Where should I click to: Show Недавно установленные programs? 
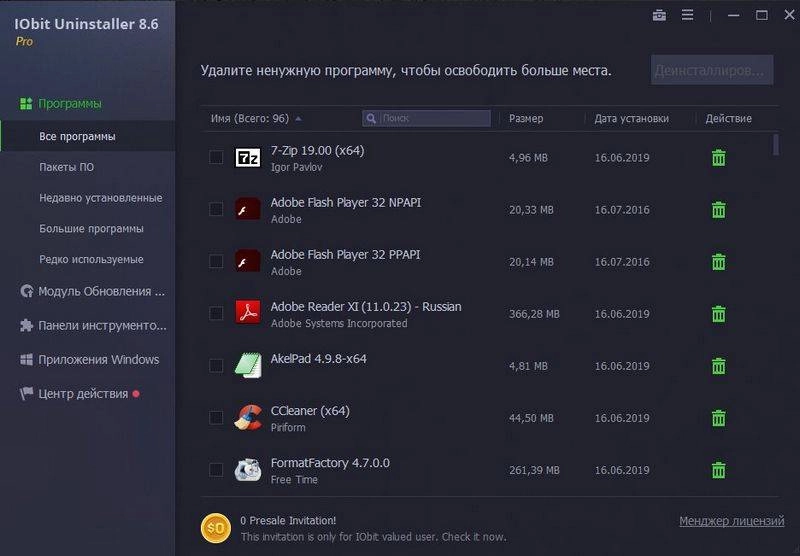[x=101, y=198]
